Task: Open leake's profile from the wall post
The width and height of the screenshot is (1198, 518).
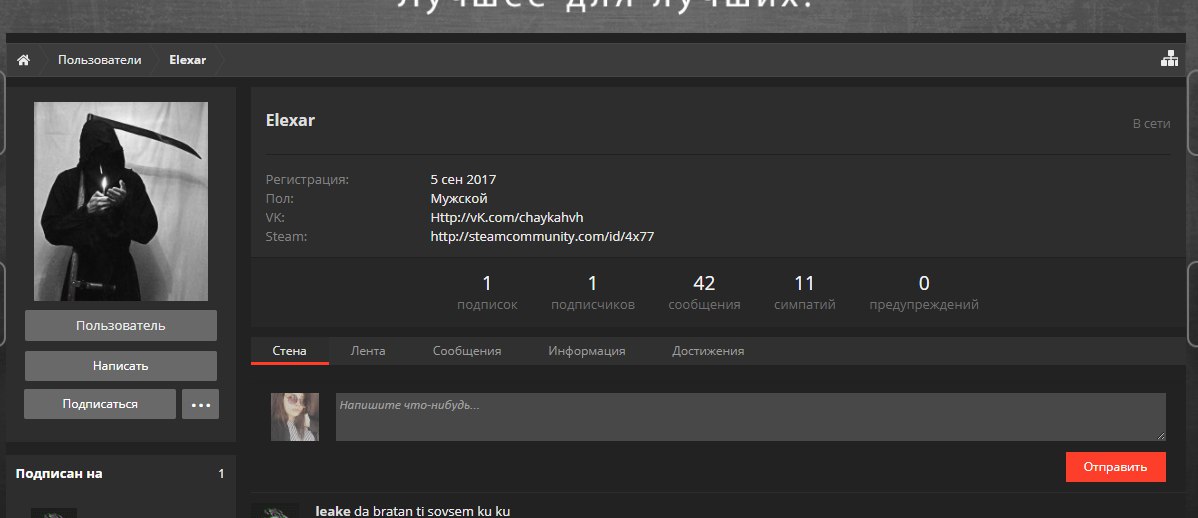Action: 332,511
